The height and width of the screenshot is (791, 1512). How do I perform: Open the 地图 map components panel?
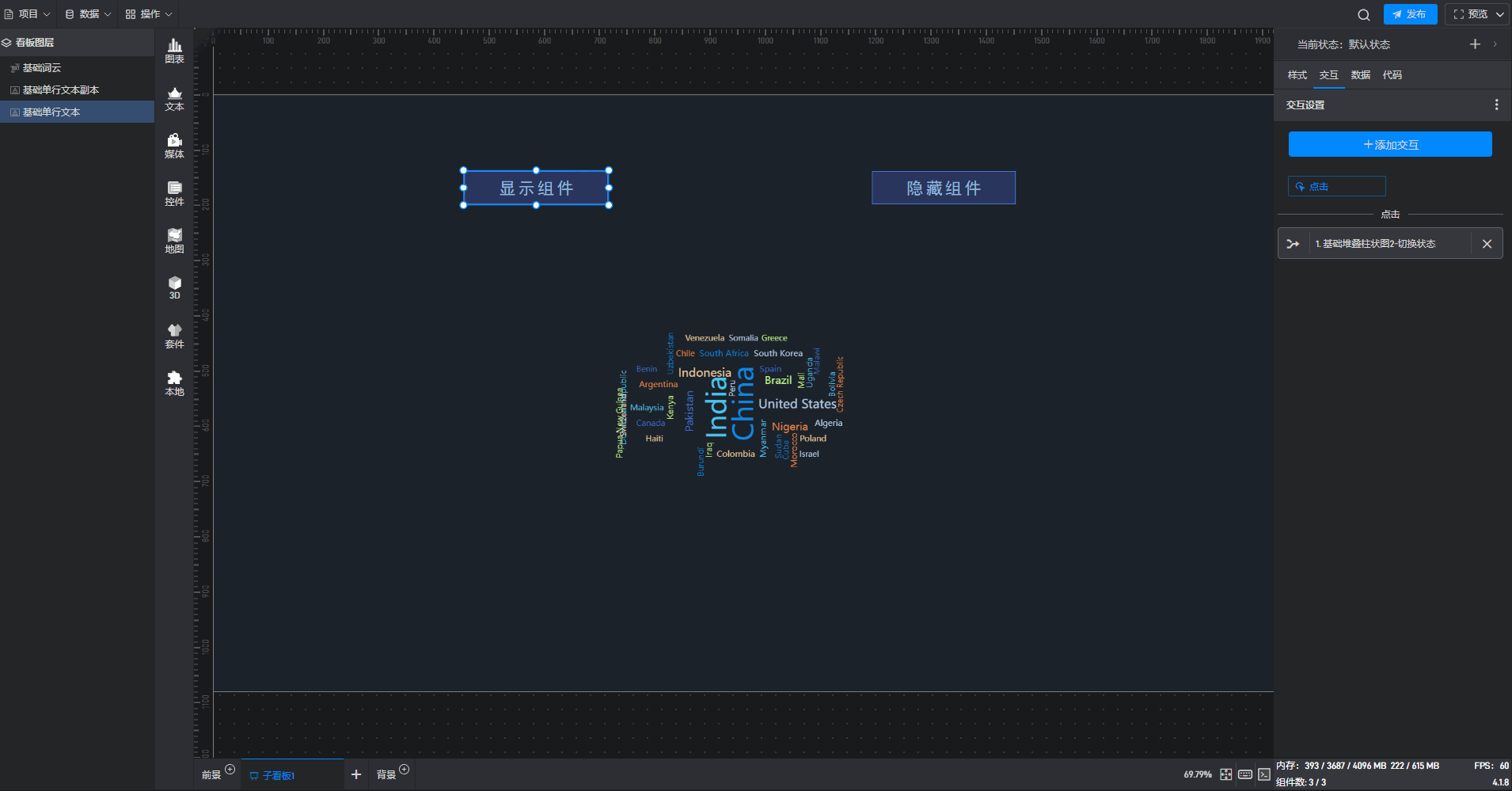(x=174, y=241)
